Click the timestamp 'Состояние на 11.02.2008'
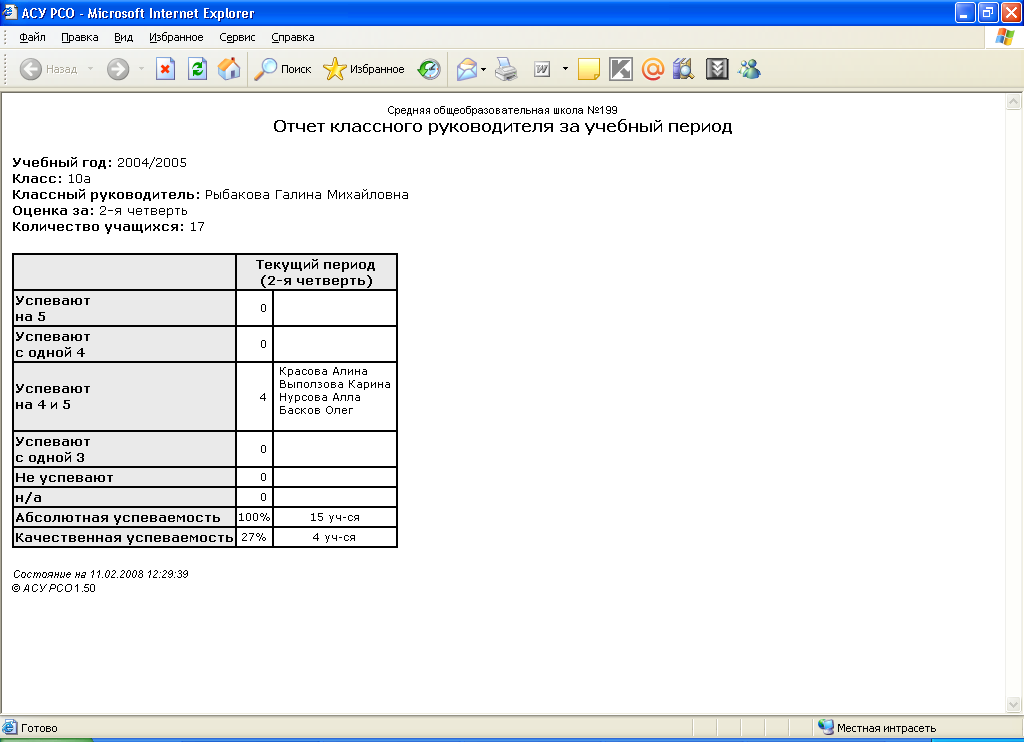This screenshot has height=742, width=1024. tap(101, 574)
